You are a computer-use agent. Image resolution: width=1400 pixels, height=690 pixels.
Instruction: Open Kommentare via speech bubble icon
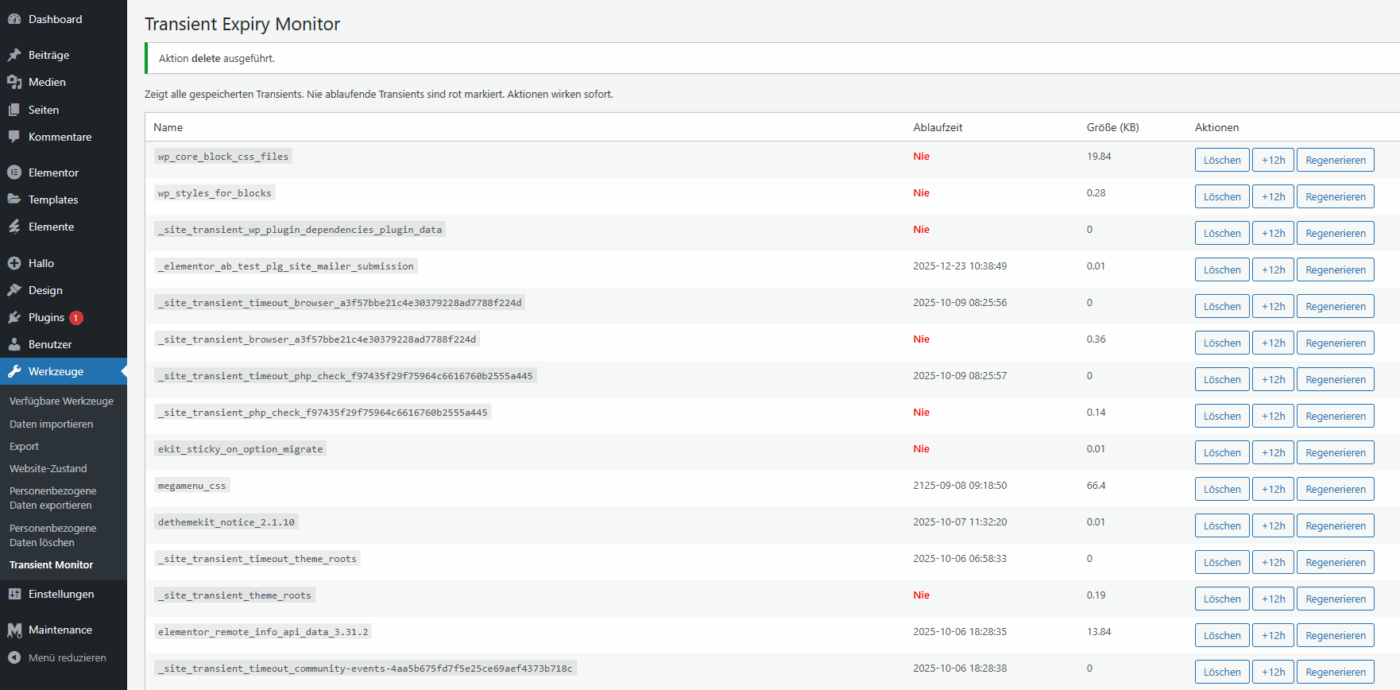(x=14, y=137)
